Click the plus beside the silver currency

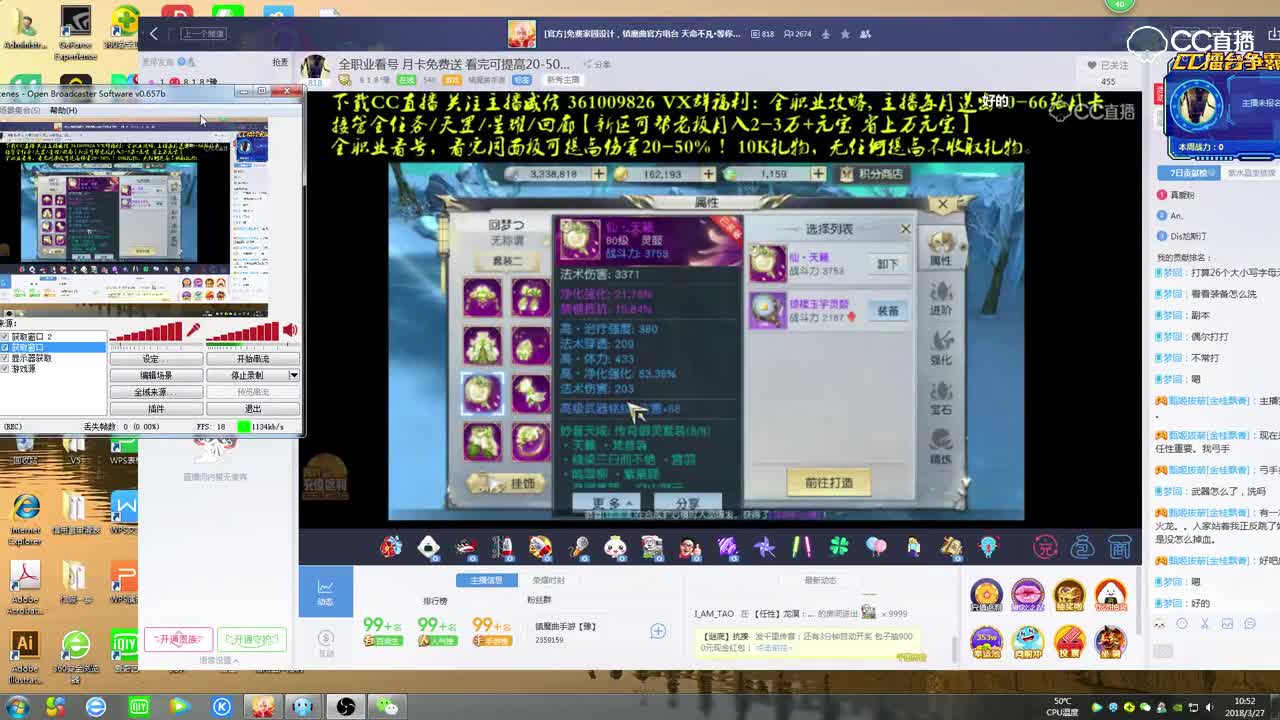click(x=598, y=174)
